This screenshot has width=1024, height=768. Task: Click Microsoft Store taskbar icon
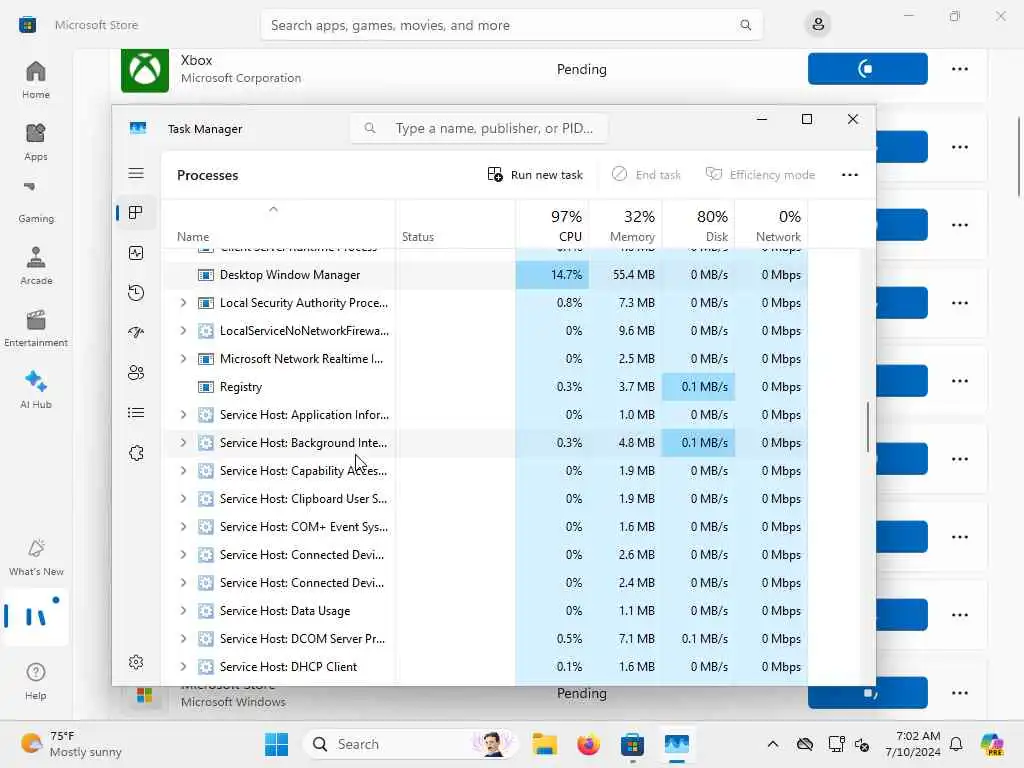click(632, 744)
